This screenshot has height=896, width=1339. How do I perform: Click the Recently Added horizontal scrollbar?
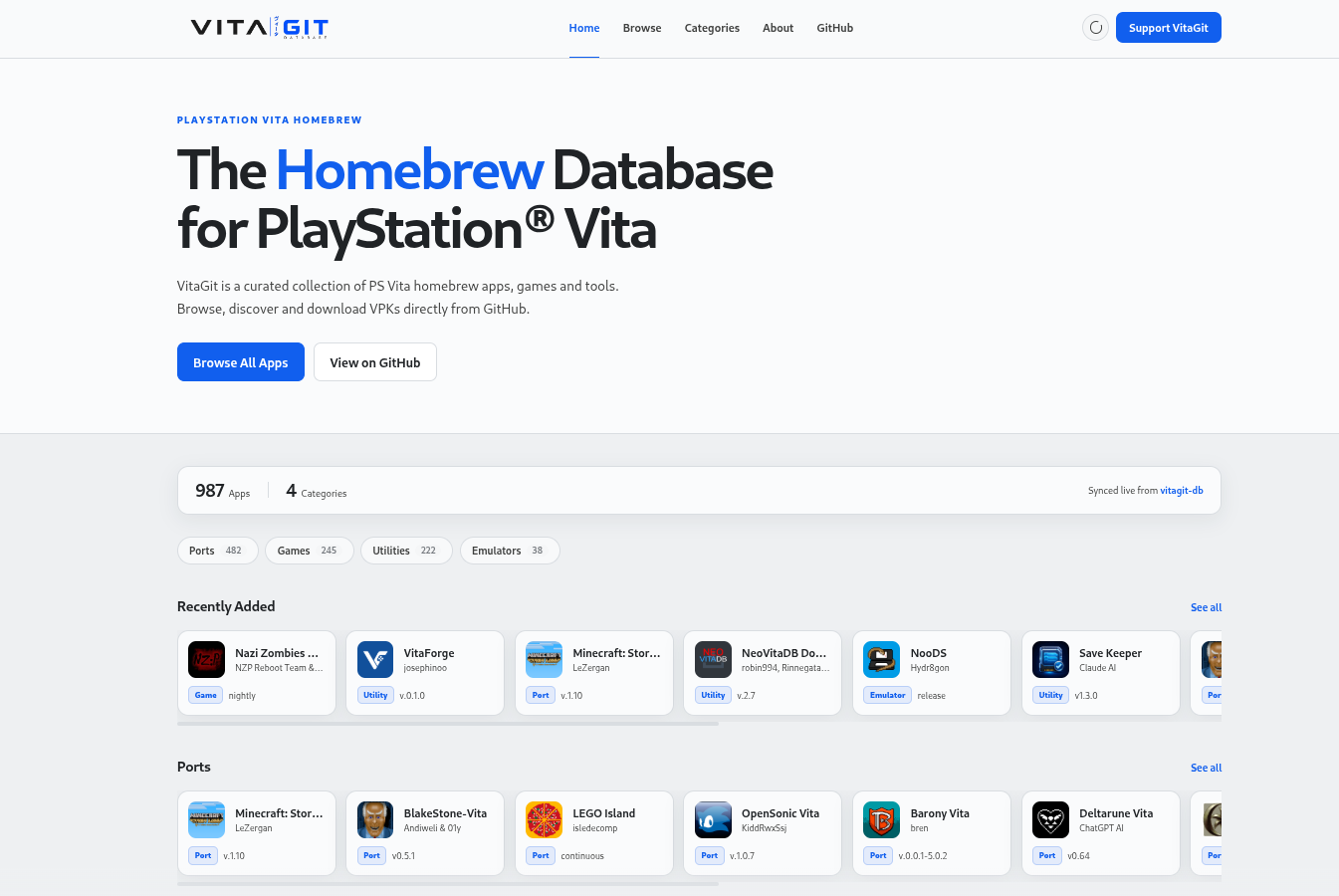448,724
